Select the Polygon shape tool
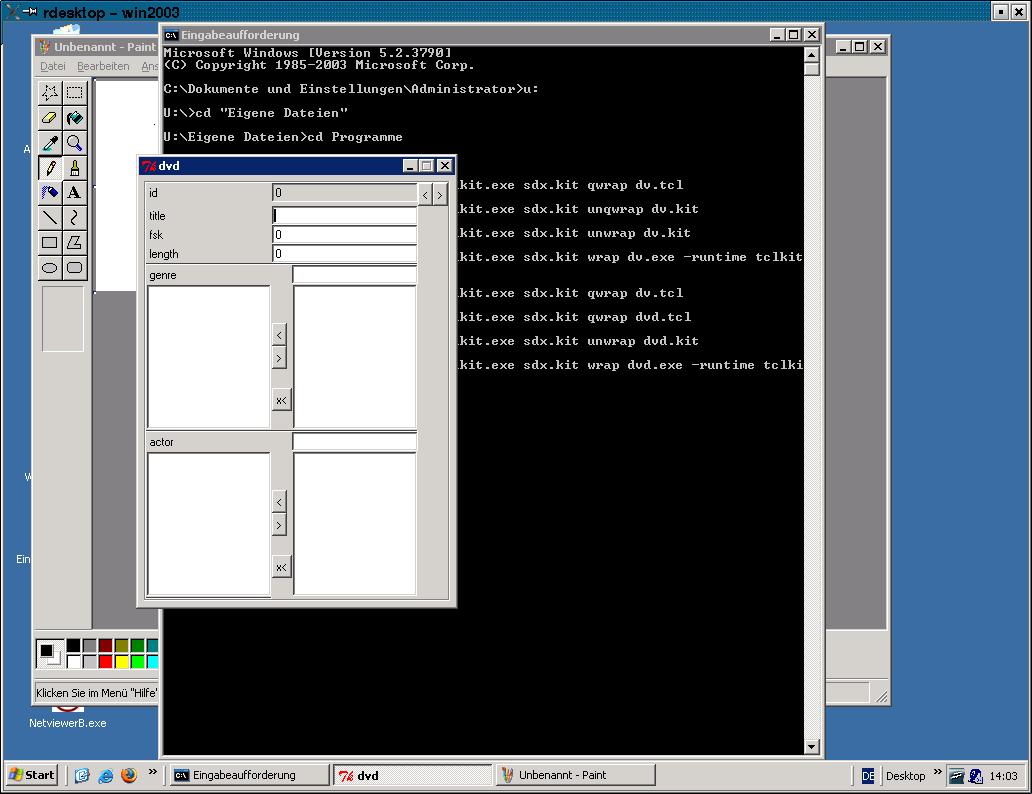This screenshot has width=1032, height=794. (x=74, y=242)
